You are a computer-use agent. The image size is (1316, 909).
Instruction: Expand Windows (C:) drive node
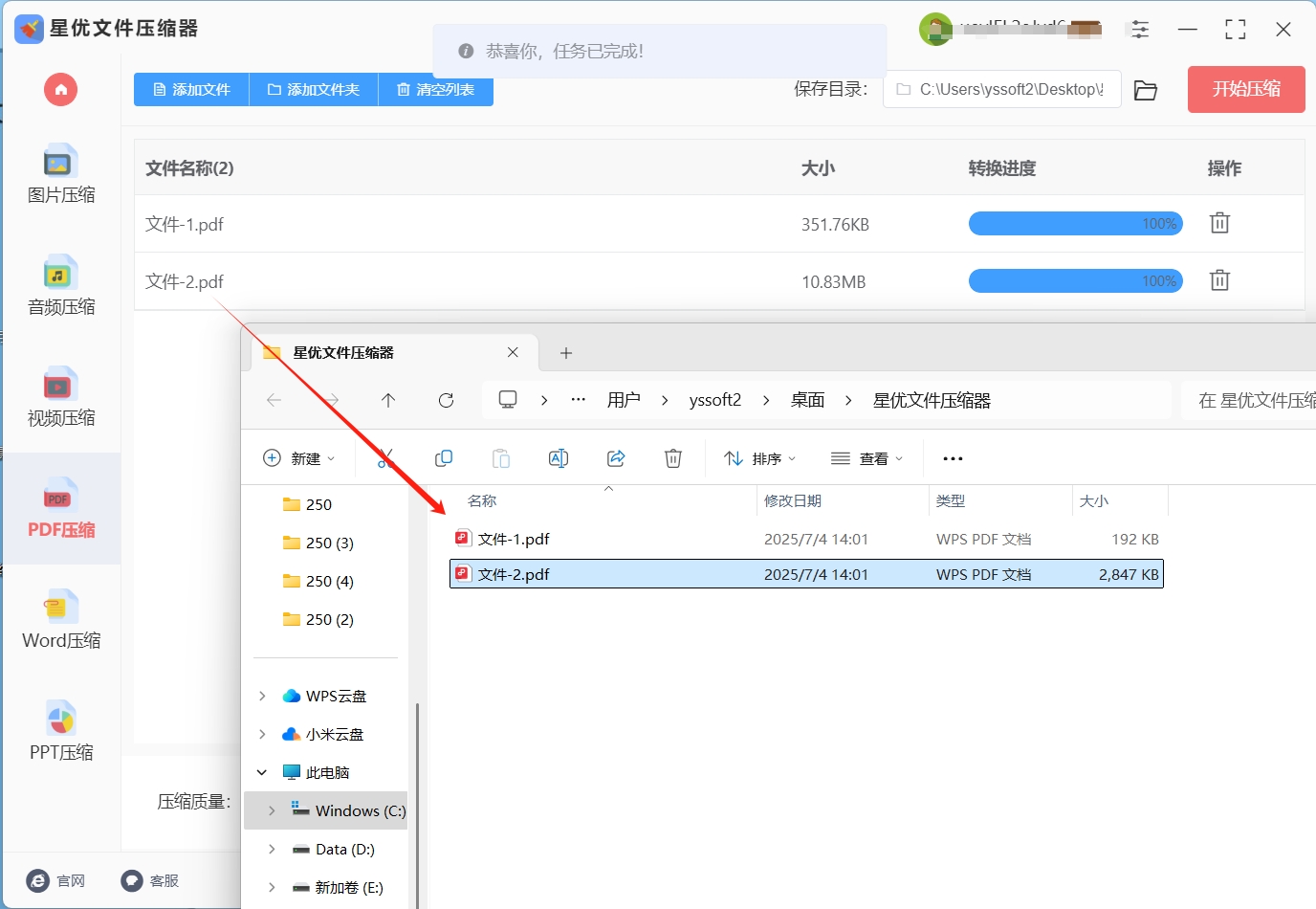pos(272,810)
